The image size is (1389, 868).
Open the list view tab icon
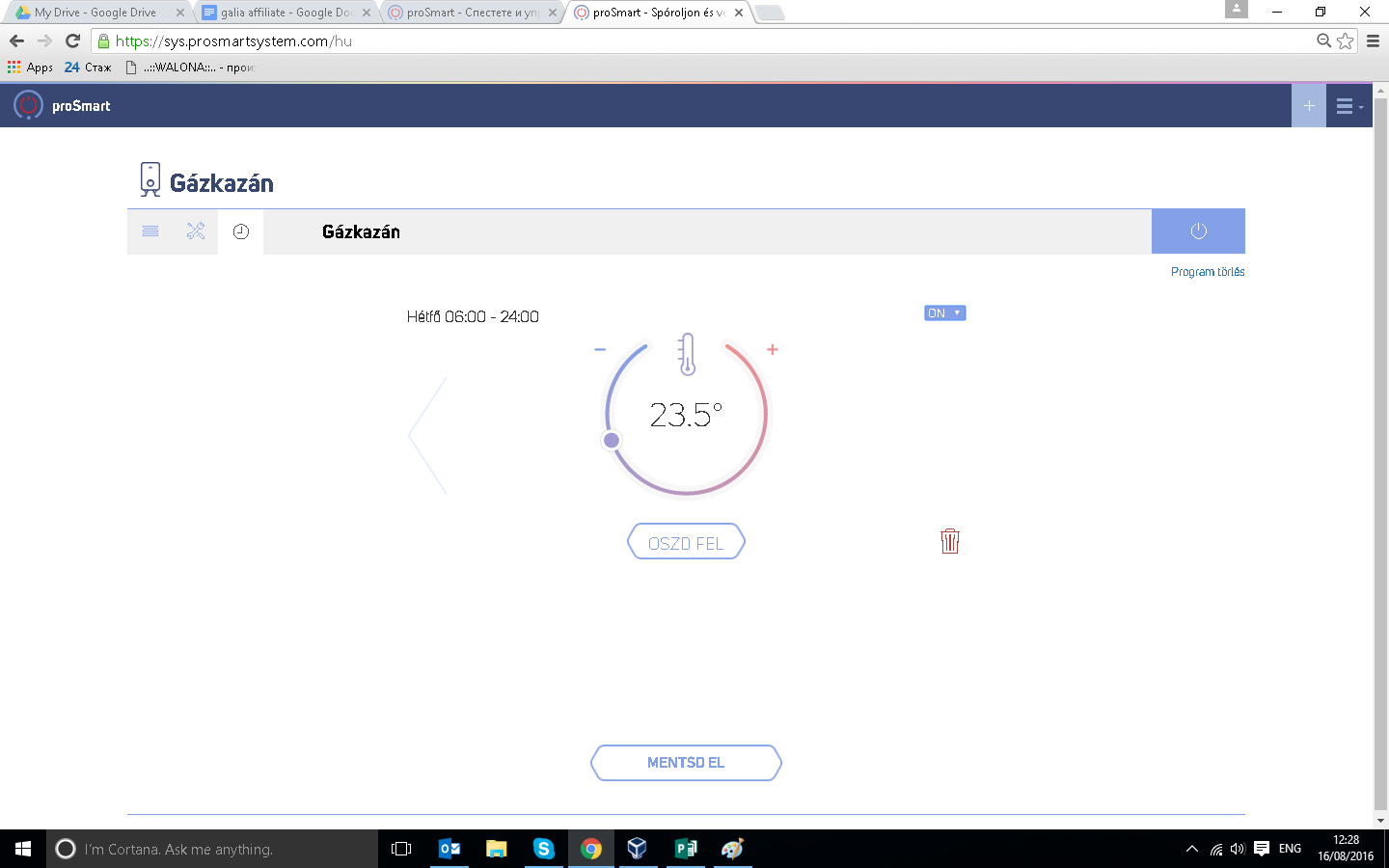150,231
